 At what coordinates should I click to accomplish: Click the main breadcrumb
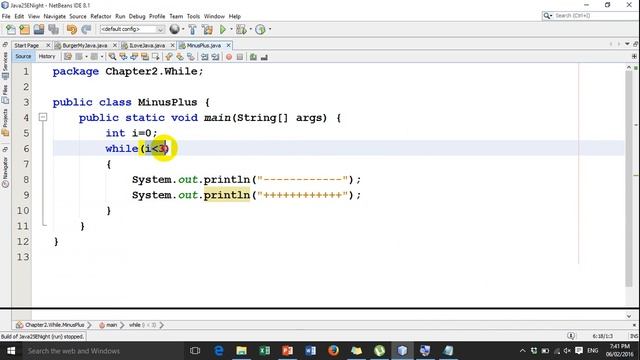(108, 325)
